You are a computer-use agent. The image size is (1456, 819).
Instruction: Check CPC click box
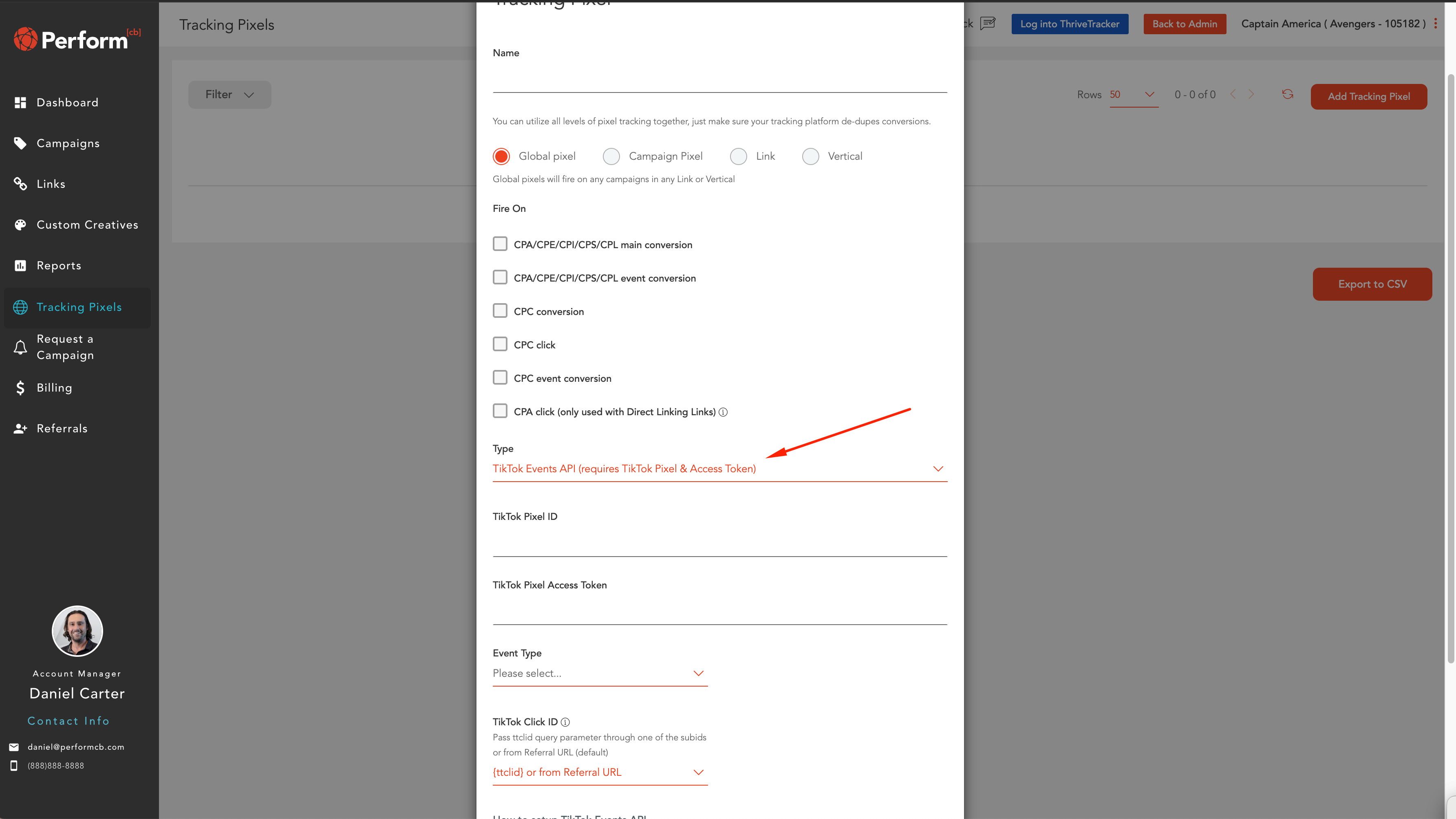(500, 344)
